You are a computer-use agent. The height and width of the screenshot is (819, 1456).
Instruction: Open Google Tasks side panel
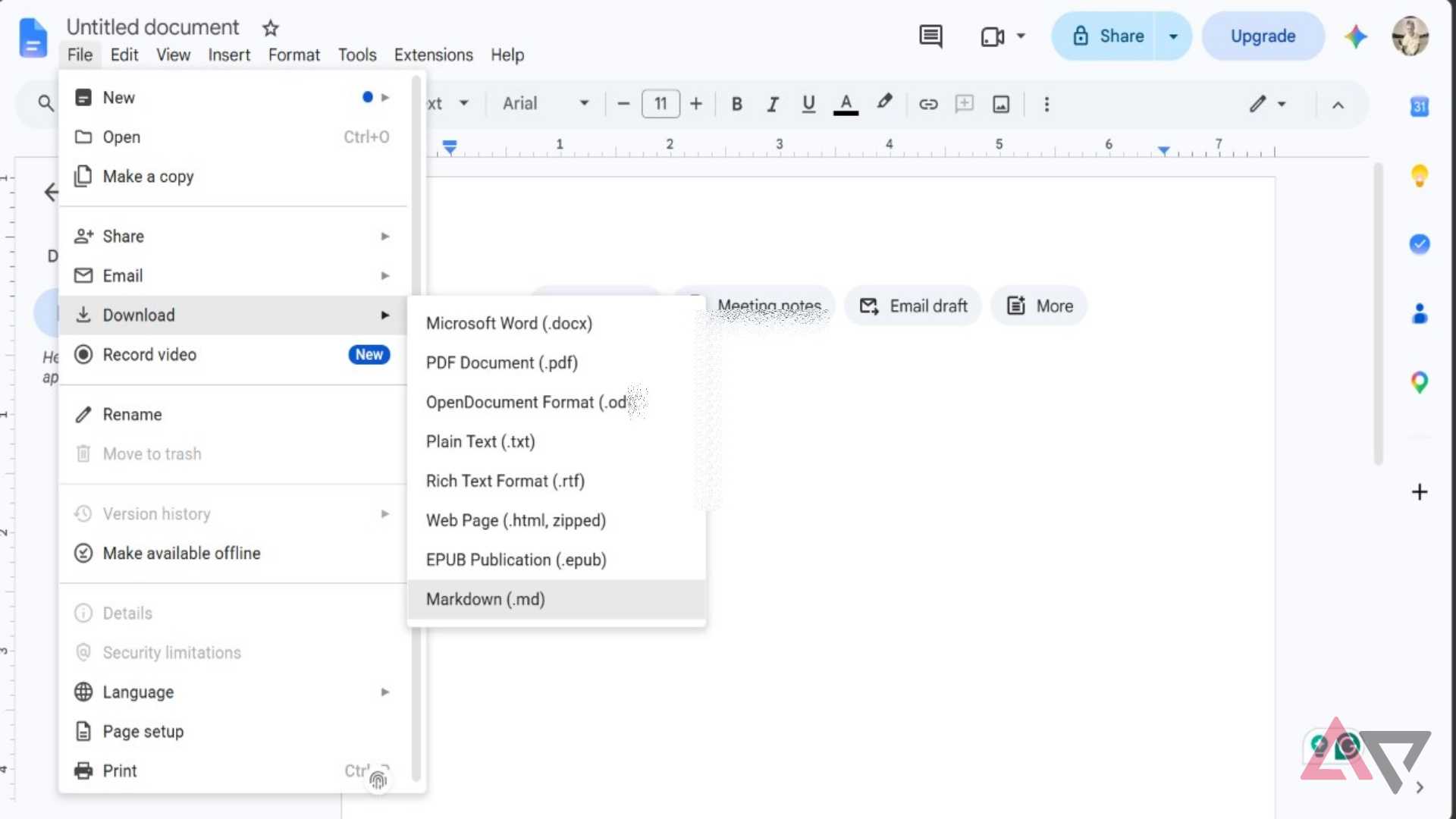coord(1419,243)
